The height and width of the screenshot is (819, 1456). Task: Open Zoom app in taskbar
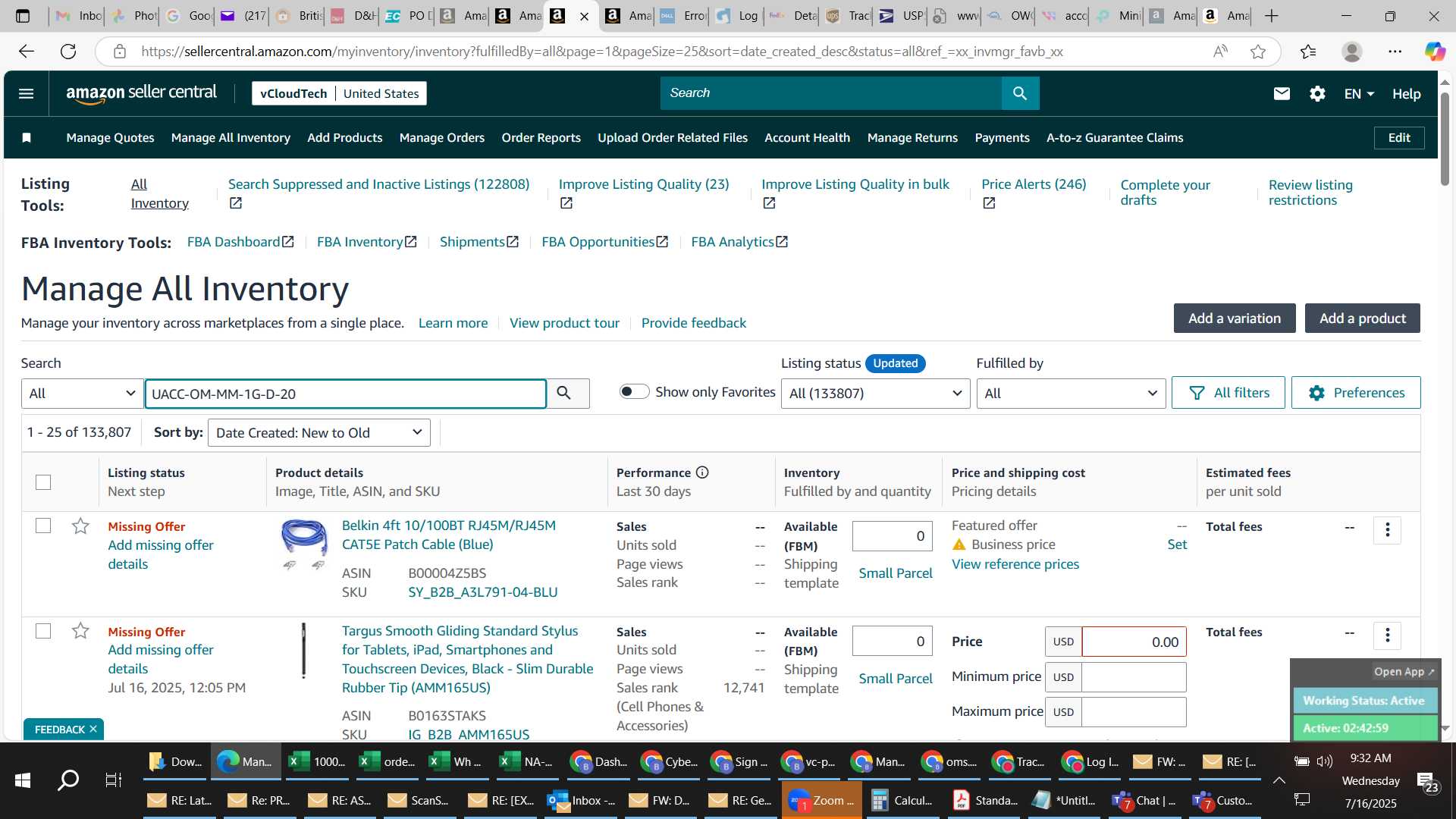point(821,800)
